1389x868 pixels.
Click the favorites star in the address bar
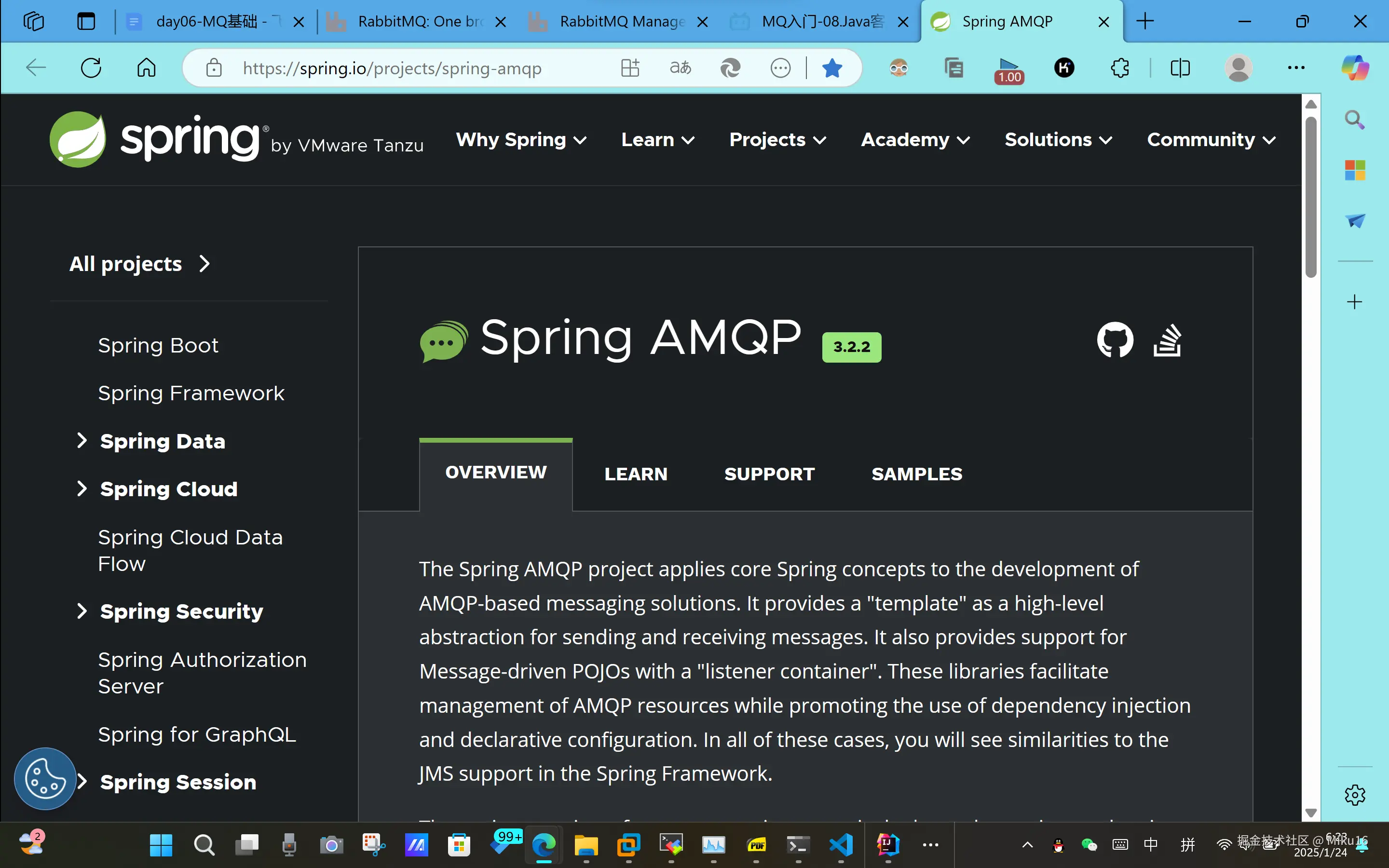831,68
